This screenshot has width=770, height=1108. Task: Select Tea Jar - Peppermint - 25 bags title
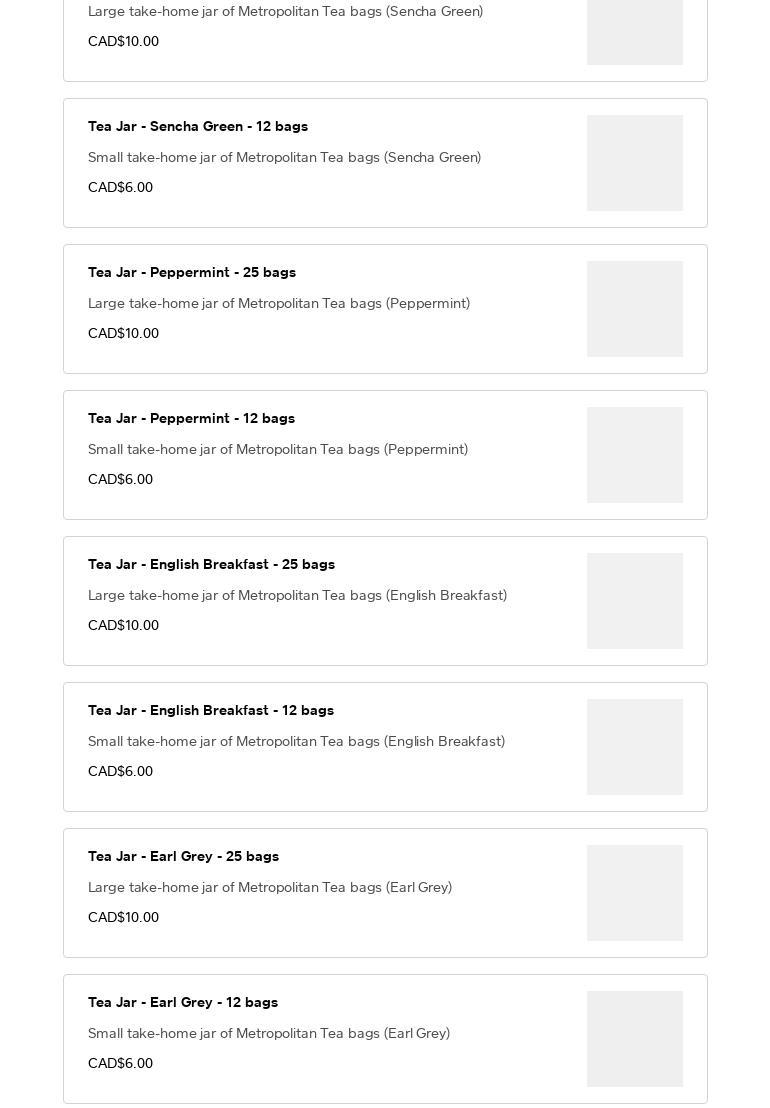click(192, 273)
